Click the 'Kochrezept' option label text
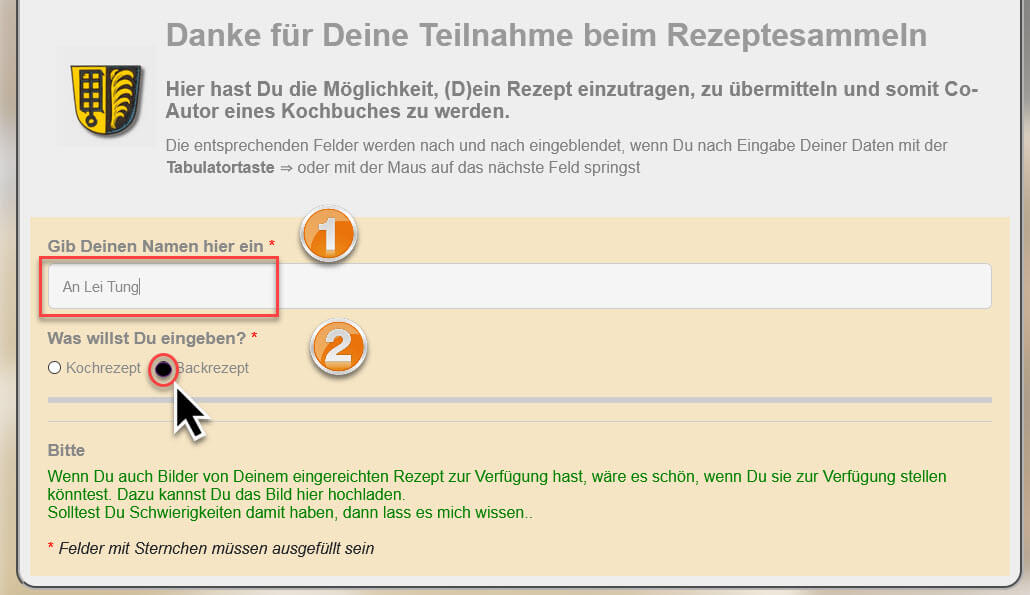 click(x=103, y=368)
